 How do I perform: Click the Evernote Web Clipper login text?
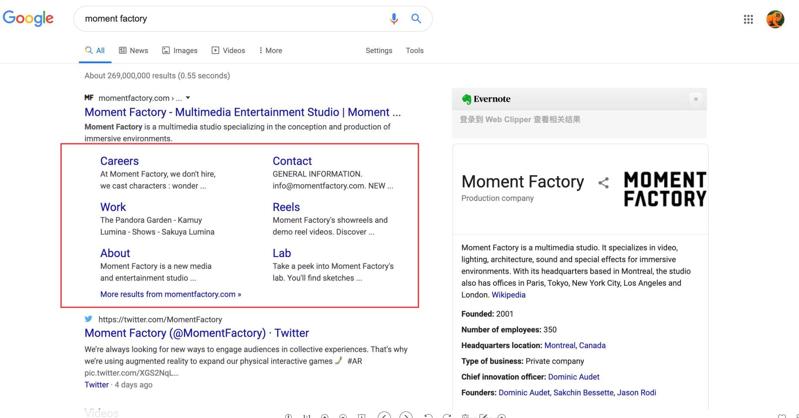tap(520, 119)
